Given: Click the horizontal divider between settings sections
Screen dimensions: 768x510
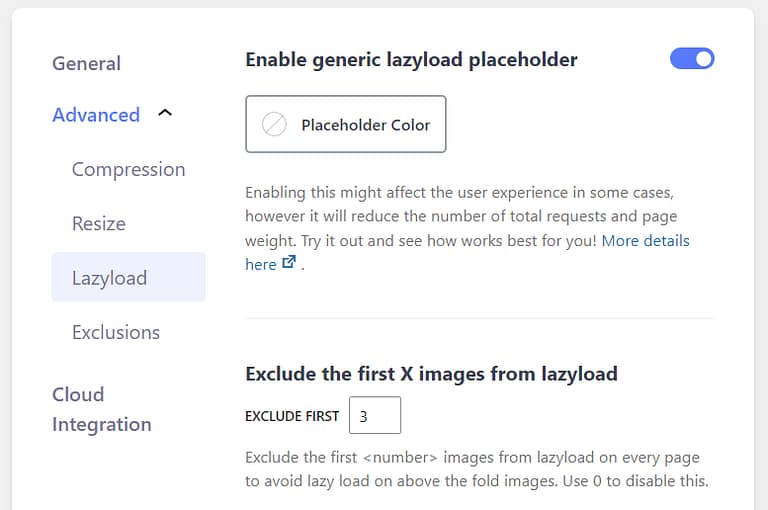Looking at the screenshot, I should tap(479, 319).
